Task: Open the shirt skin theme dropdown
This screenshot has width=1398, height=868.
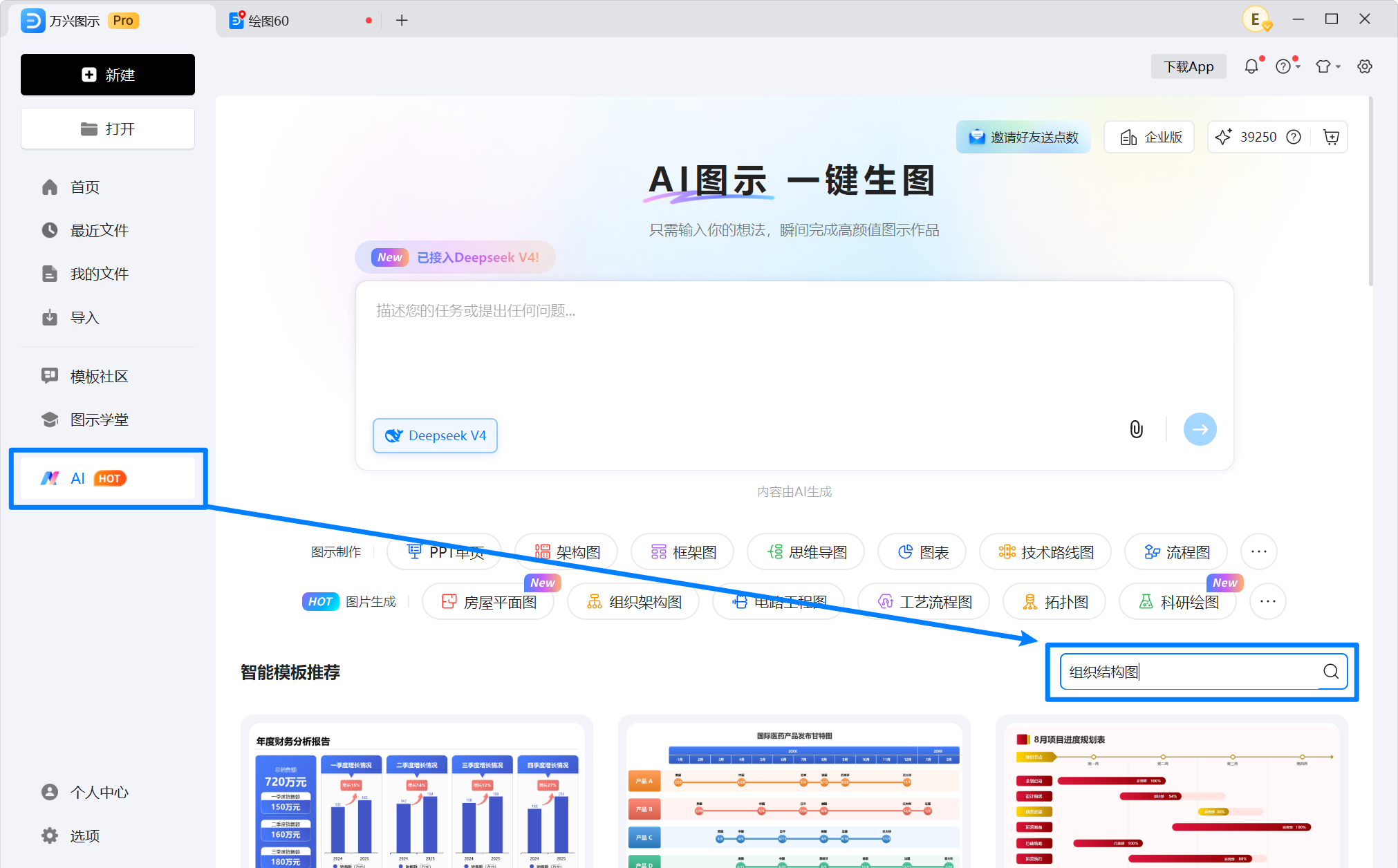Action: [1327, 66]
